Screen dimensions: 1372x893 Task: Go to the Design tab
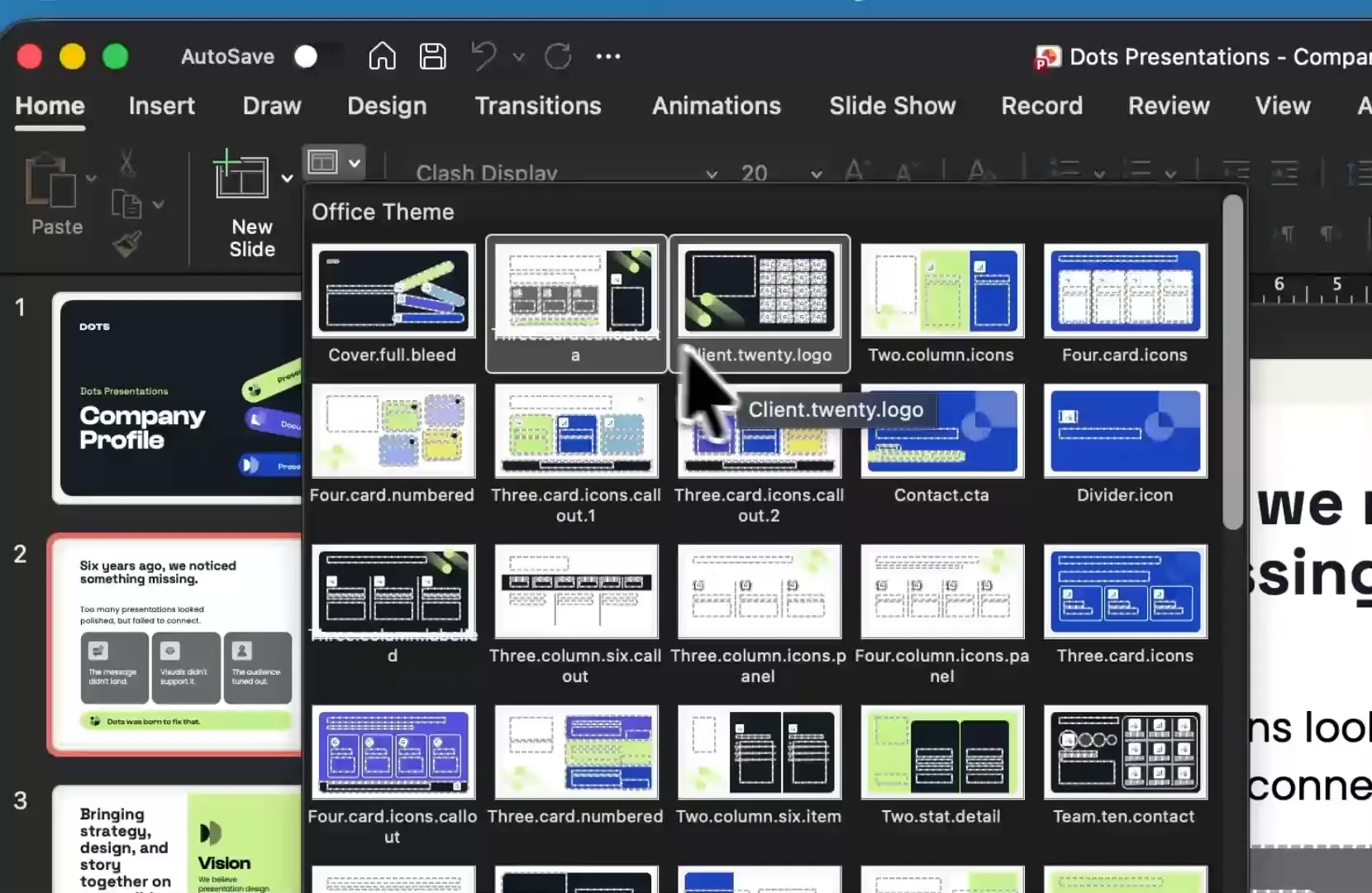(x=387, y=106)
